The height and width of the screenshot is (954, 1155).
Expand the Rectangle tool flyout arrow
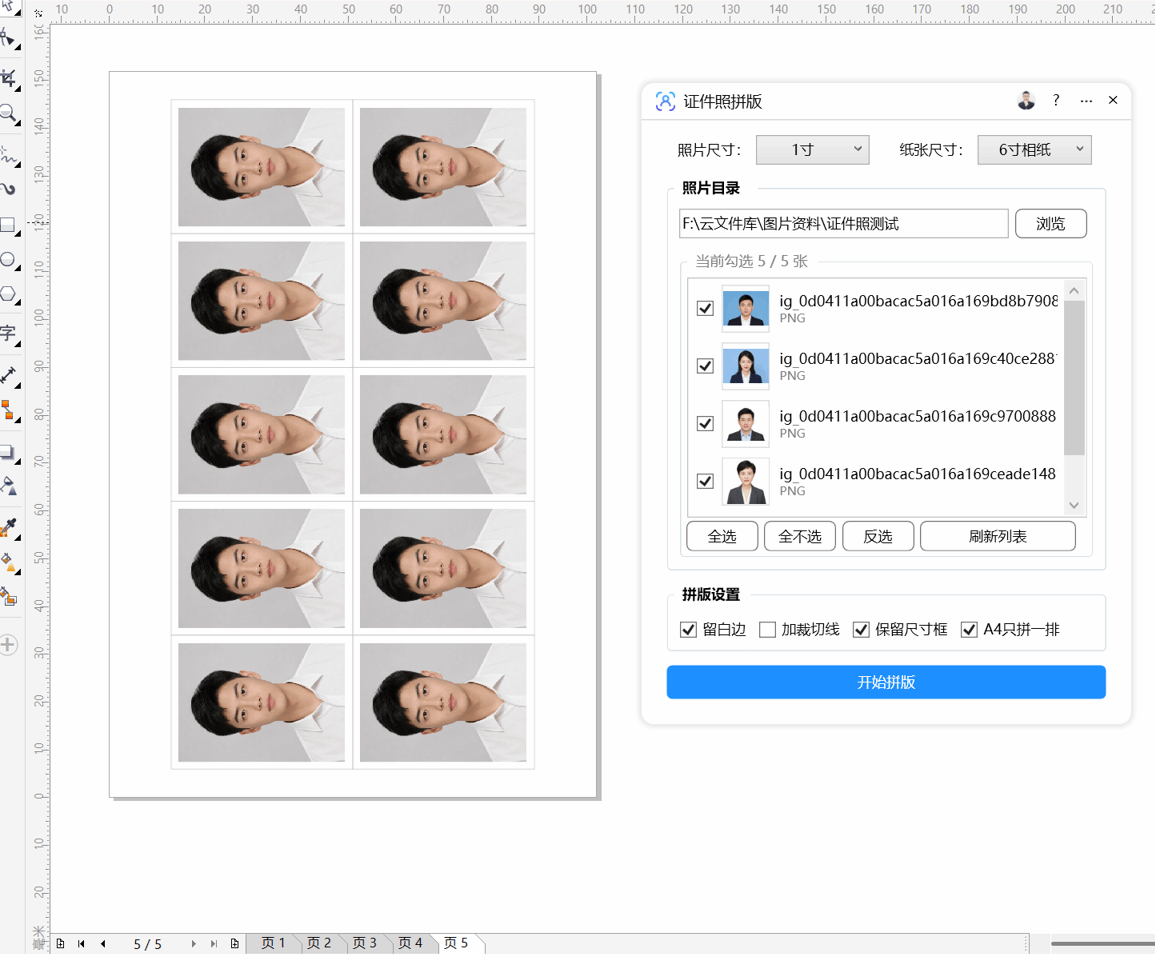point(18,236)
